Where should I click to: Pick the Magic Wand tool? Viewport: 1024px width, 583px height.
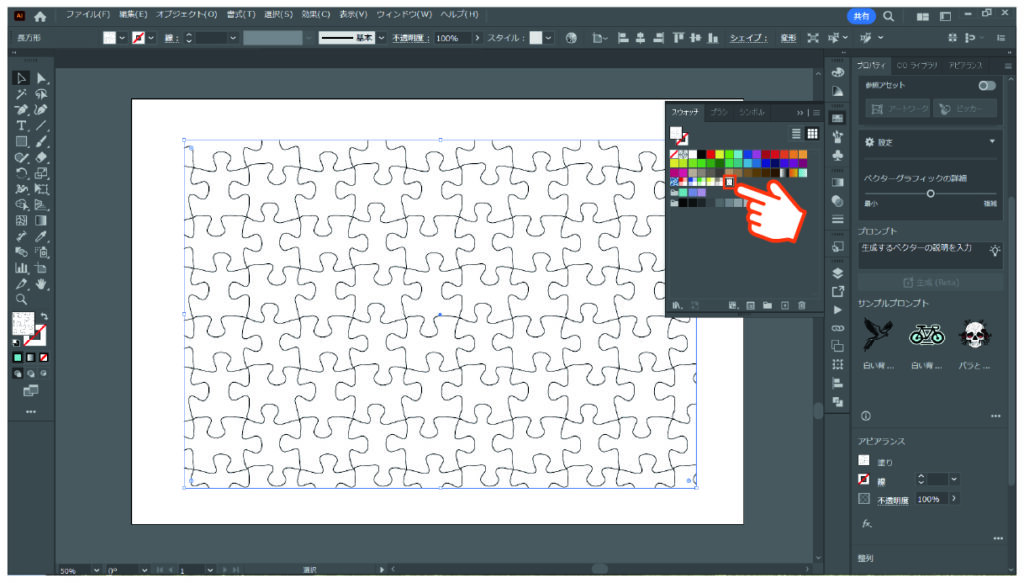(21, 94)
